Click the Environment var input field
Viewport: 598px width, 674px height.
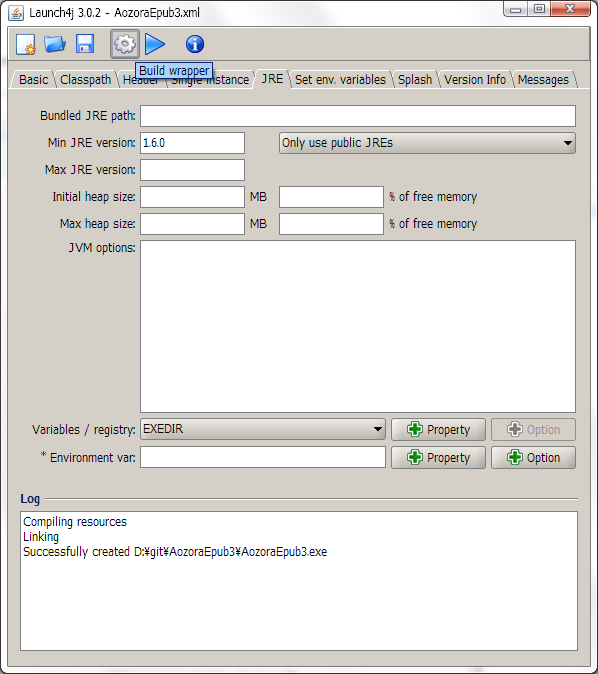(263, 457)
